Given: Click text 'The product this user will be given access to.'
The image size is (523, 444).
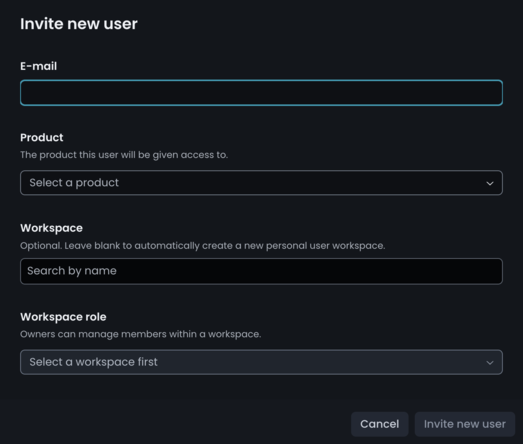Looking at the screenshot, I should pyautogui.click(x=124, y=155).
